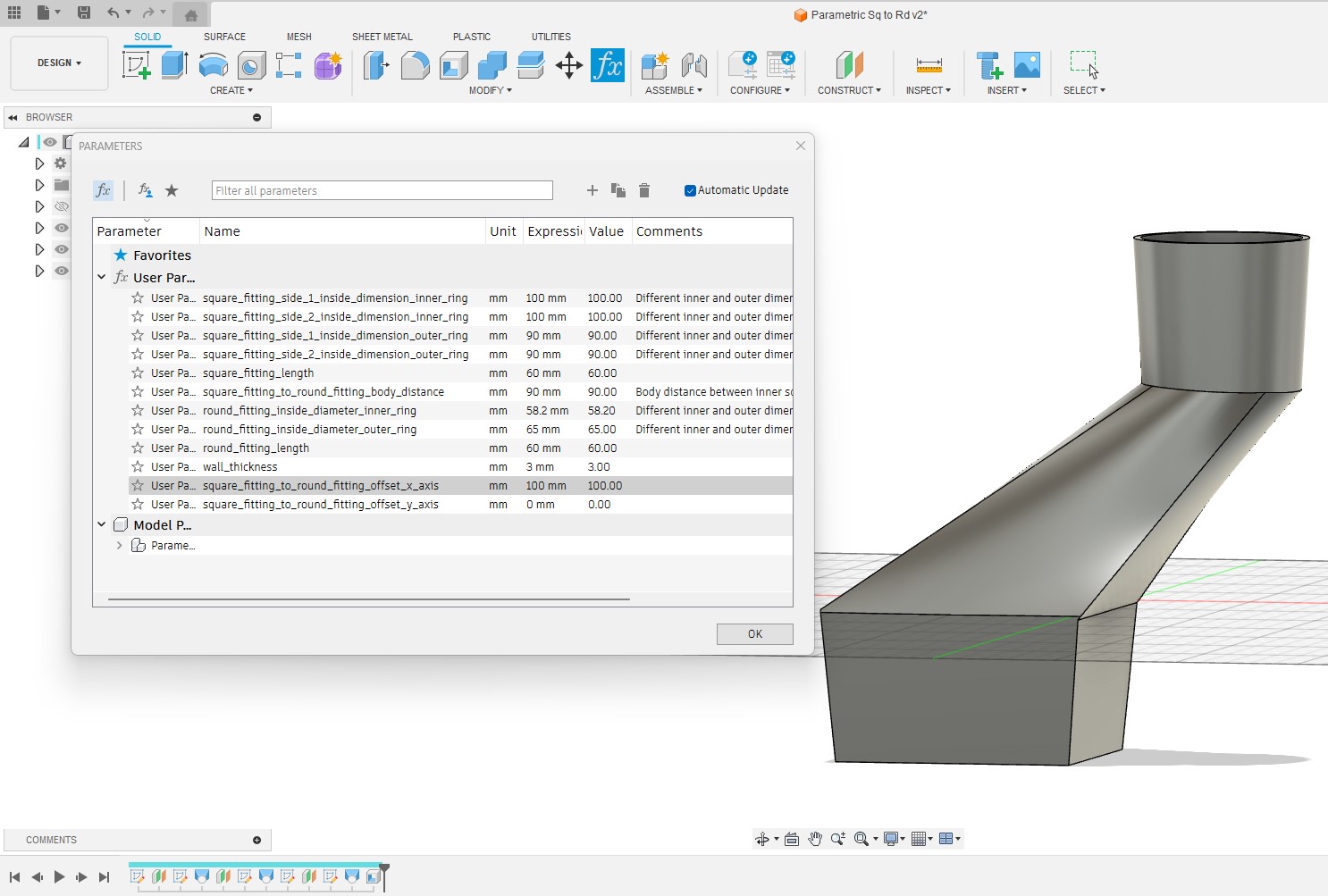This screenshot has width=1328, height=896.
Task: Switch to the SHEET METAL tab
Action: point(382,37)
